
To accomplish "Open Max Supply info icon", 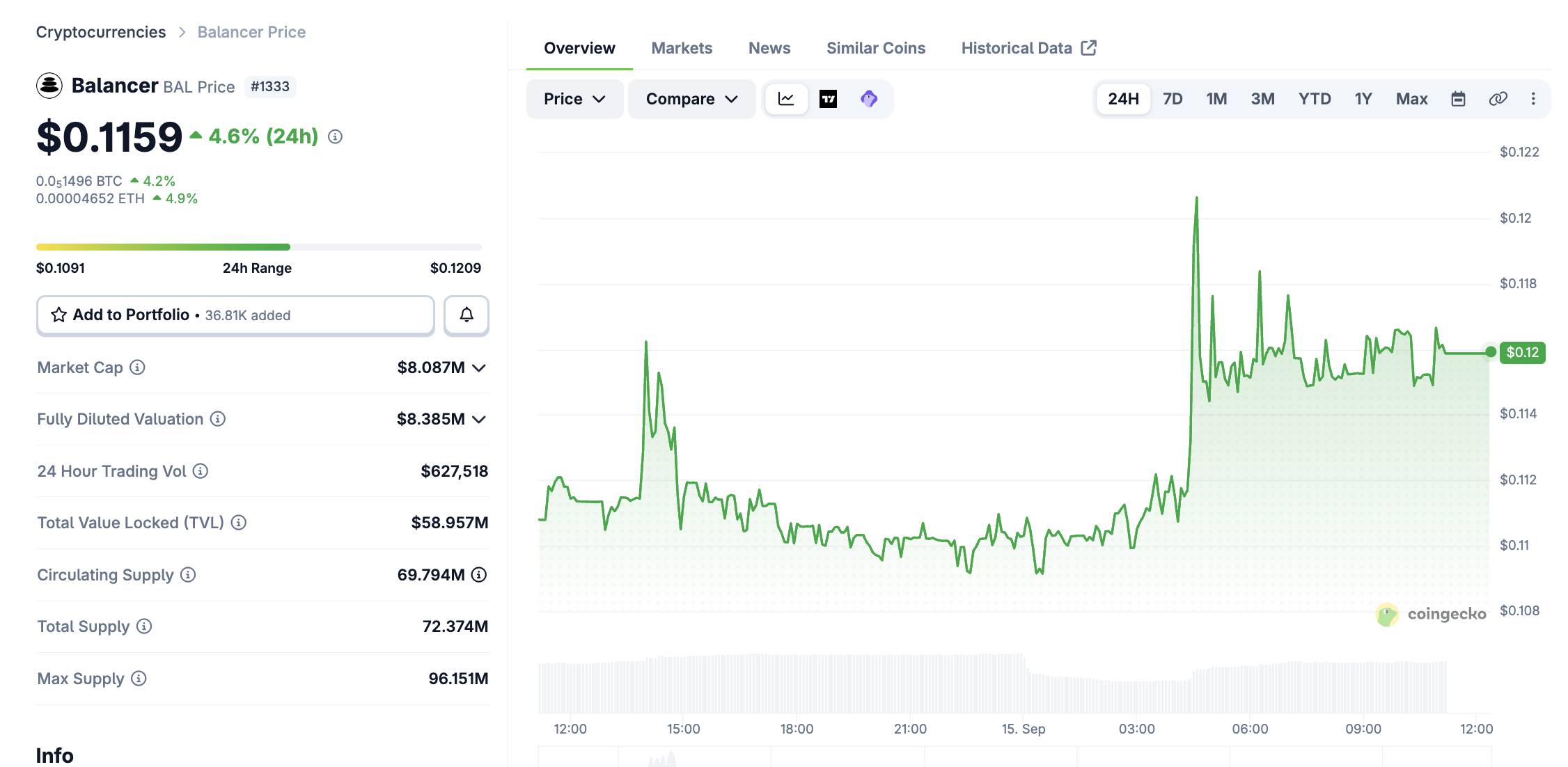I will (x=139, y=679).
